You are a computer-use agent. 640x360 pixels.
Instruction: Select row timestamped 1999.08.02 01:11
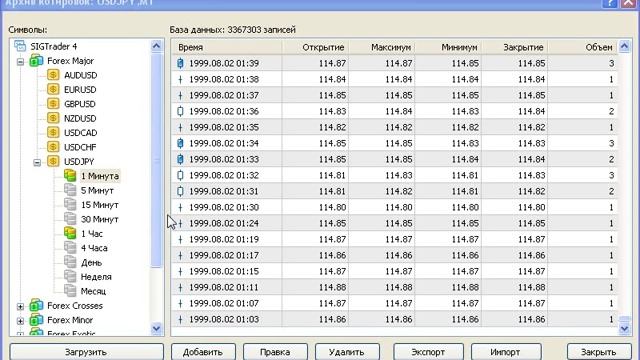[x=394, y=287]
